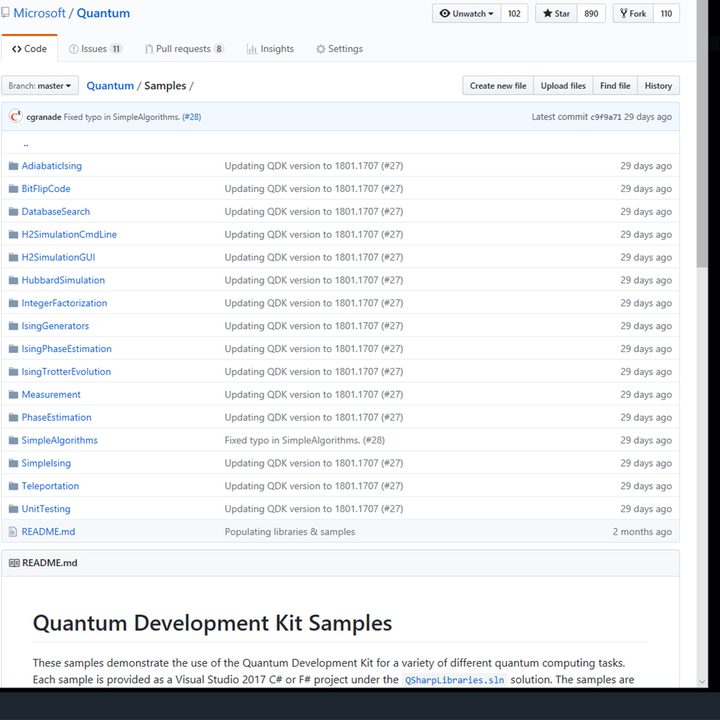
Task: Click the folder icon next to SimpleAlgorithms
Action: 13,440
